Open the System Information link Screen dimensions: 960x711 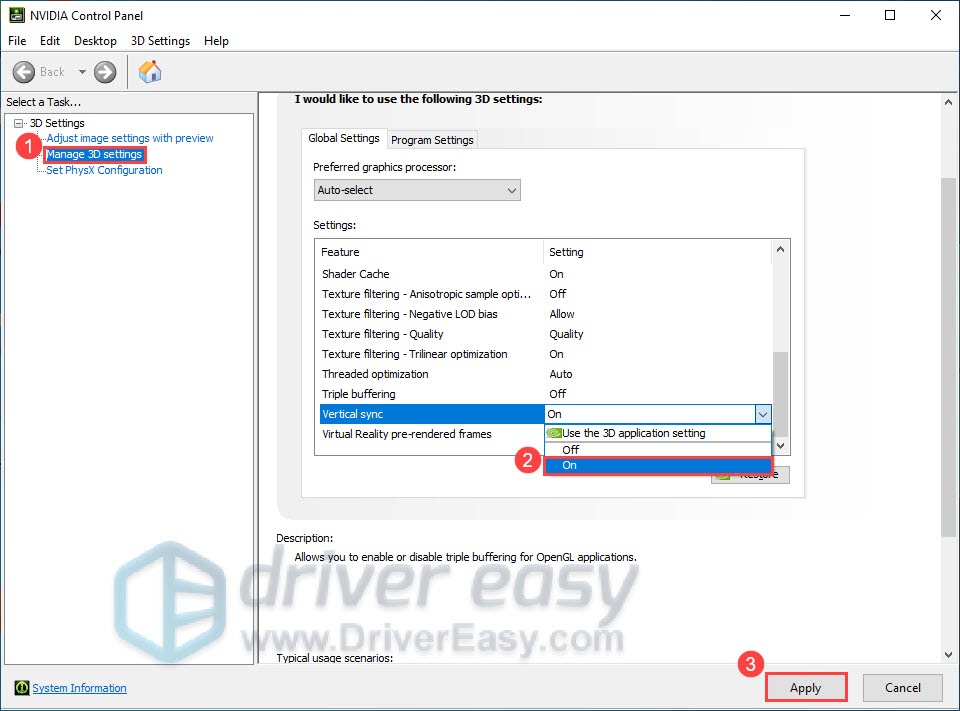tap(80, 688)
